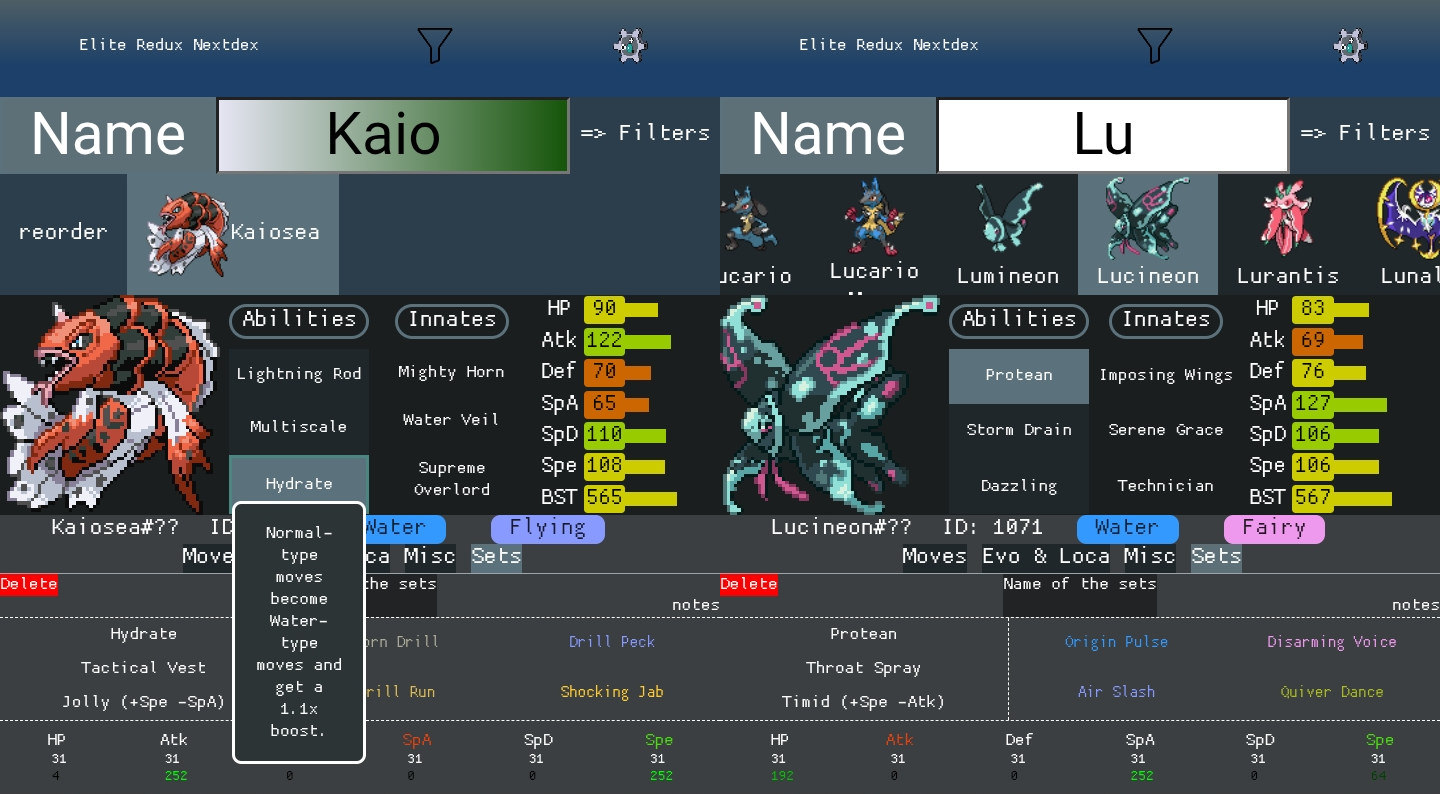Choose the Multiscale ability for Kaiosea
Viewport: 1440px width, 794px height.
tap(298, 427)
